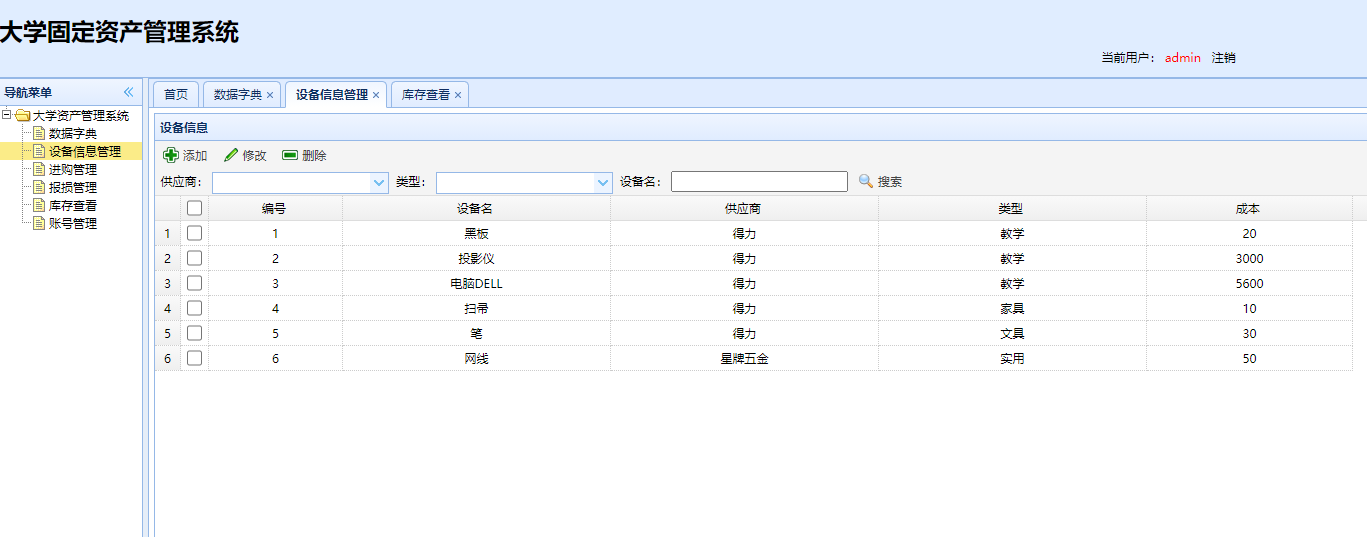The image size is (1367, 537).
Task: Click the green add (添加) plus icon
Action: (171, 155)
